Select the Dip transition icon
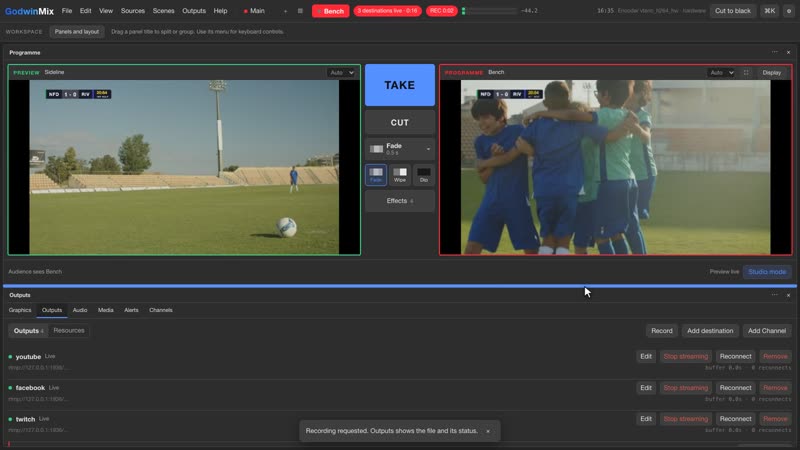 (423, 174)
